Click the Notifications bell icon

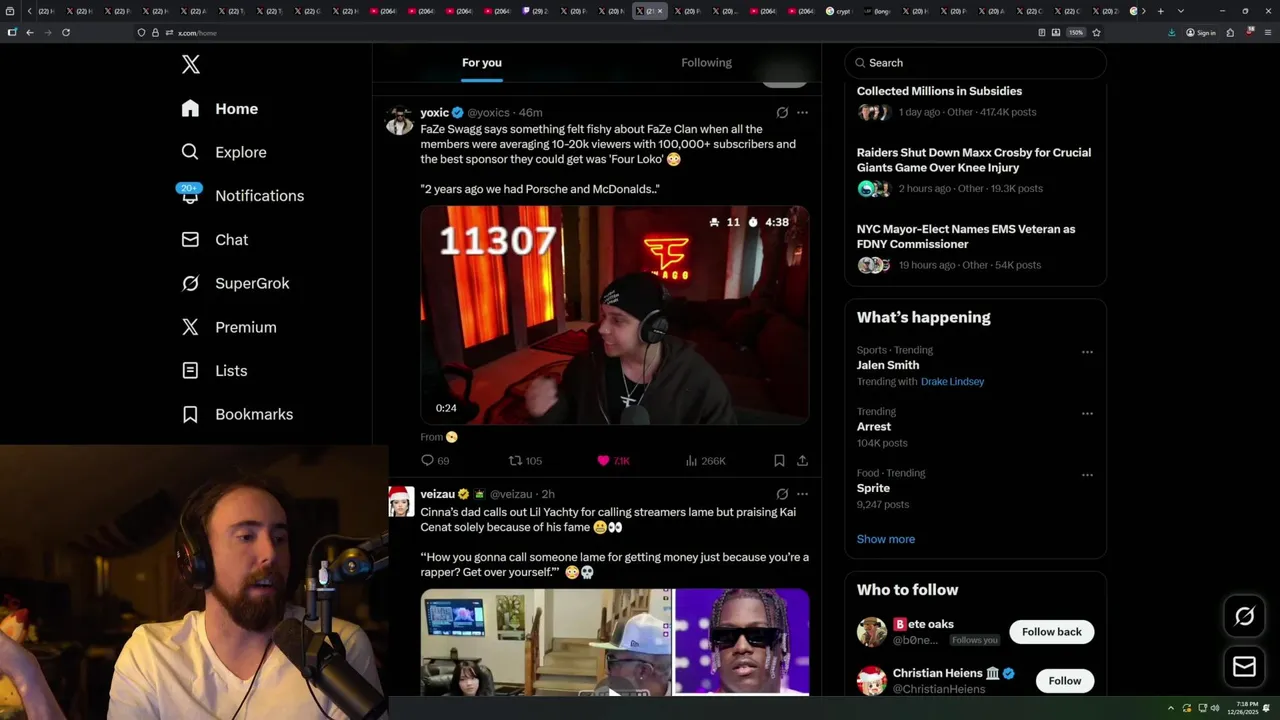click(190, 196)
